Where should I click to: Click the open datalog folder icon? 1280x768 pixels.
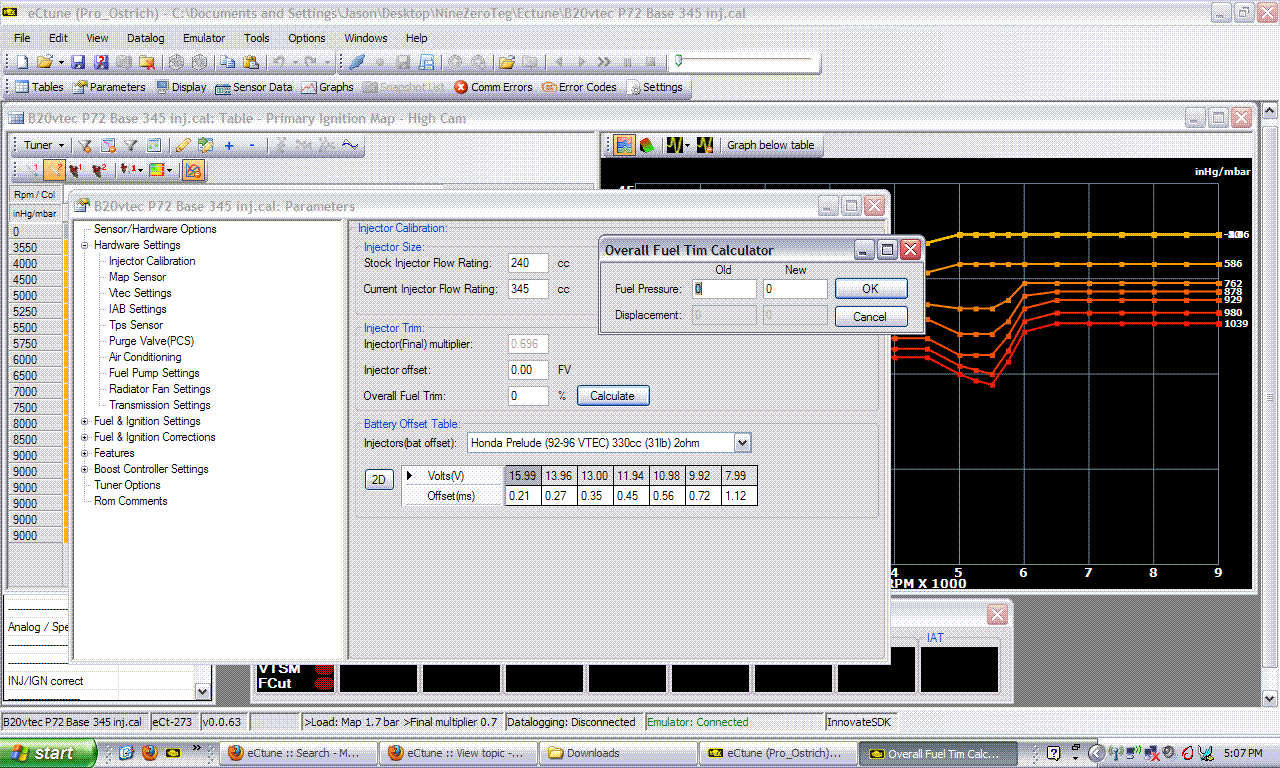(507, 62)
